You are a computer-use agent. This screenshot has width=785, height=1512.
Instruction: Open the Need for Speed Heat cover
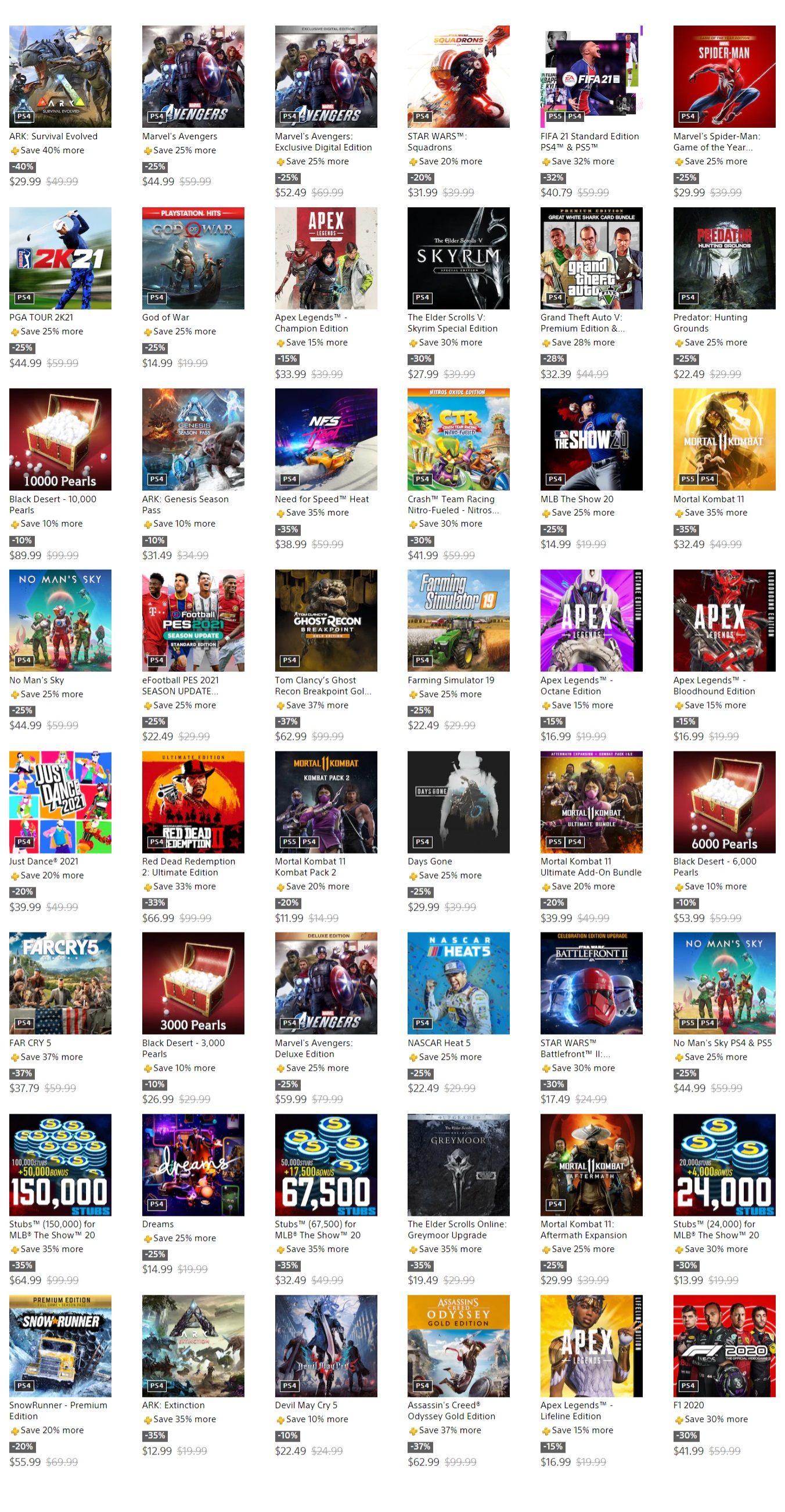click(326, 439)
